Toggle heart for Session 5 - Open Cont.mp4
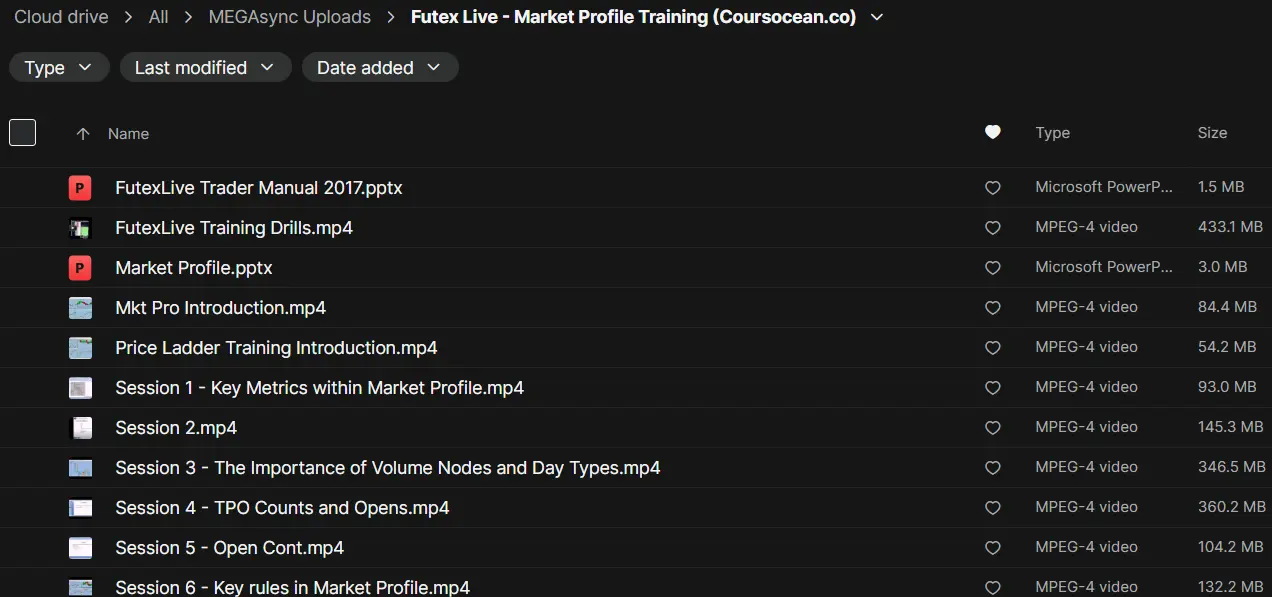 tap(993, 548)
